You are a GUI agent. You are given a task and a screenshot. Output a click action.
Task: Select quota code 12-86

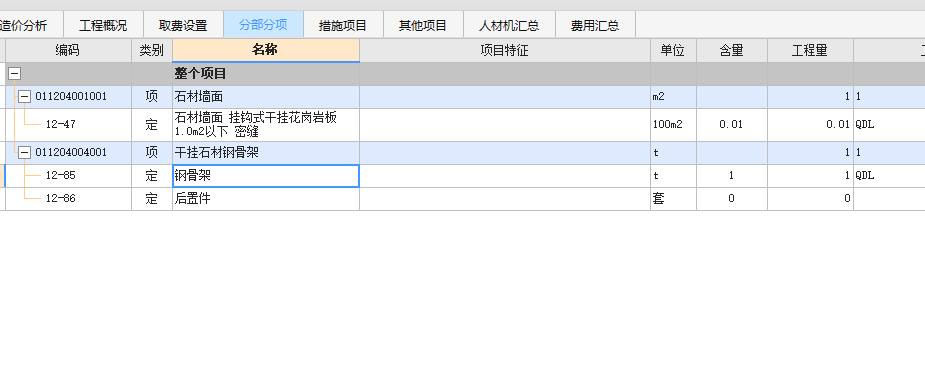click(60, 199)
